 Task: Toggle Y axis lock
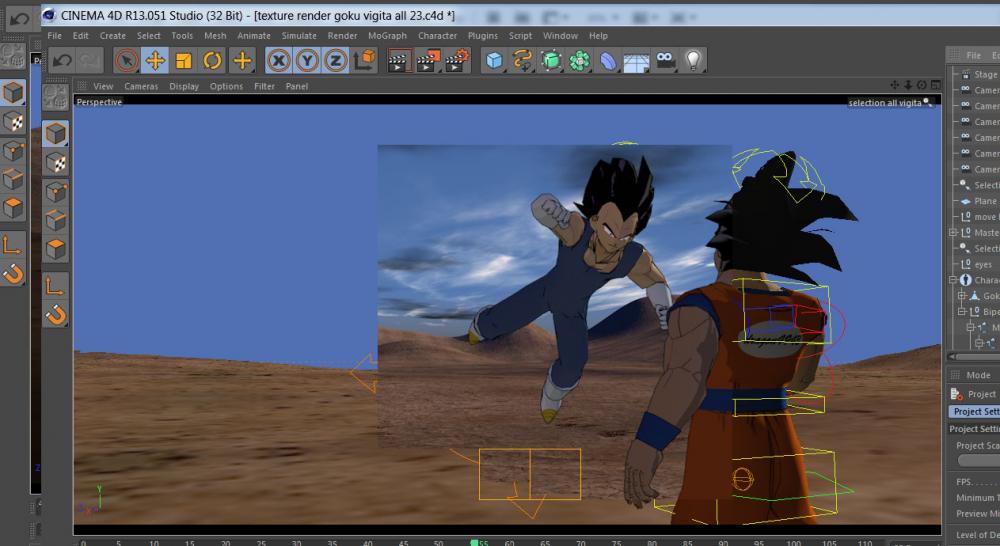[307, 61]
